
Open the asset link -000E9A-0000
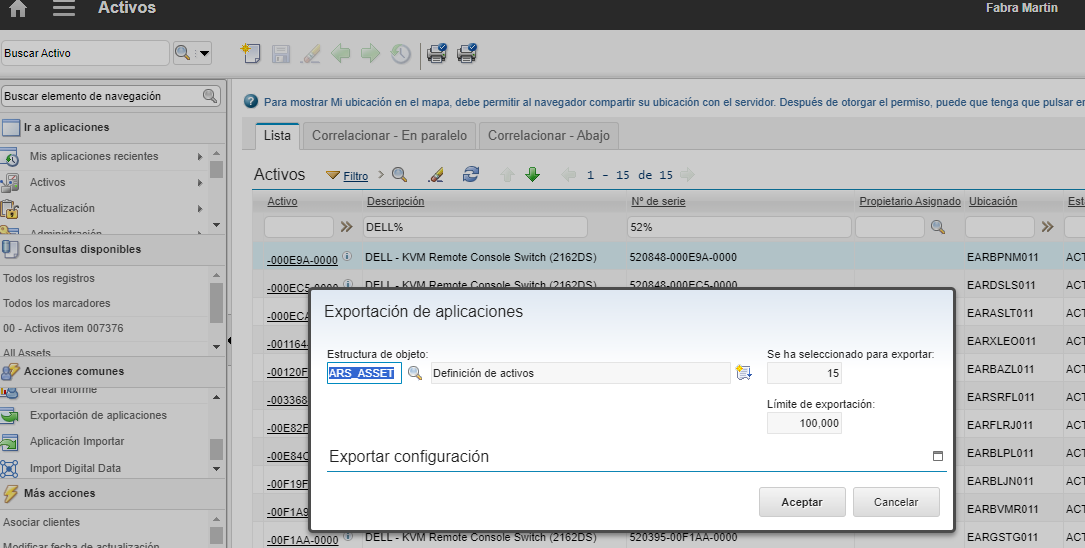[302, 260]
